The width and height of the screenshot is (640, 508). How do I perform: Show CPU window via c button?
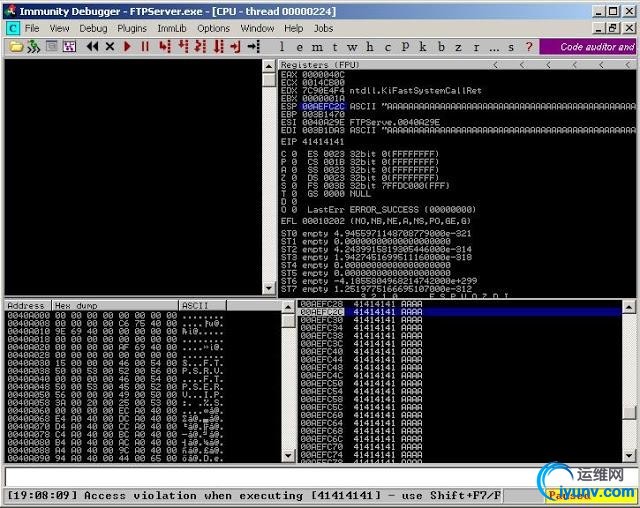(387, 47)
